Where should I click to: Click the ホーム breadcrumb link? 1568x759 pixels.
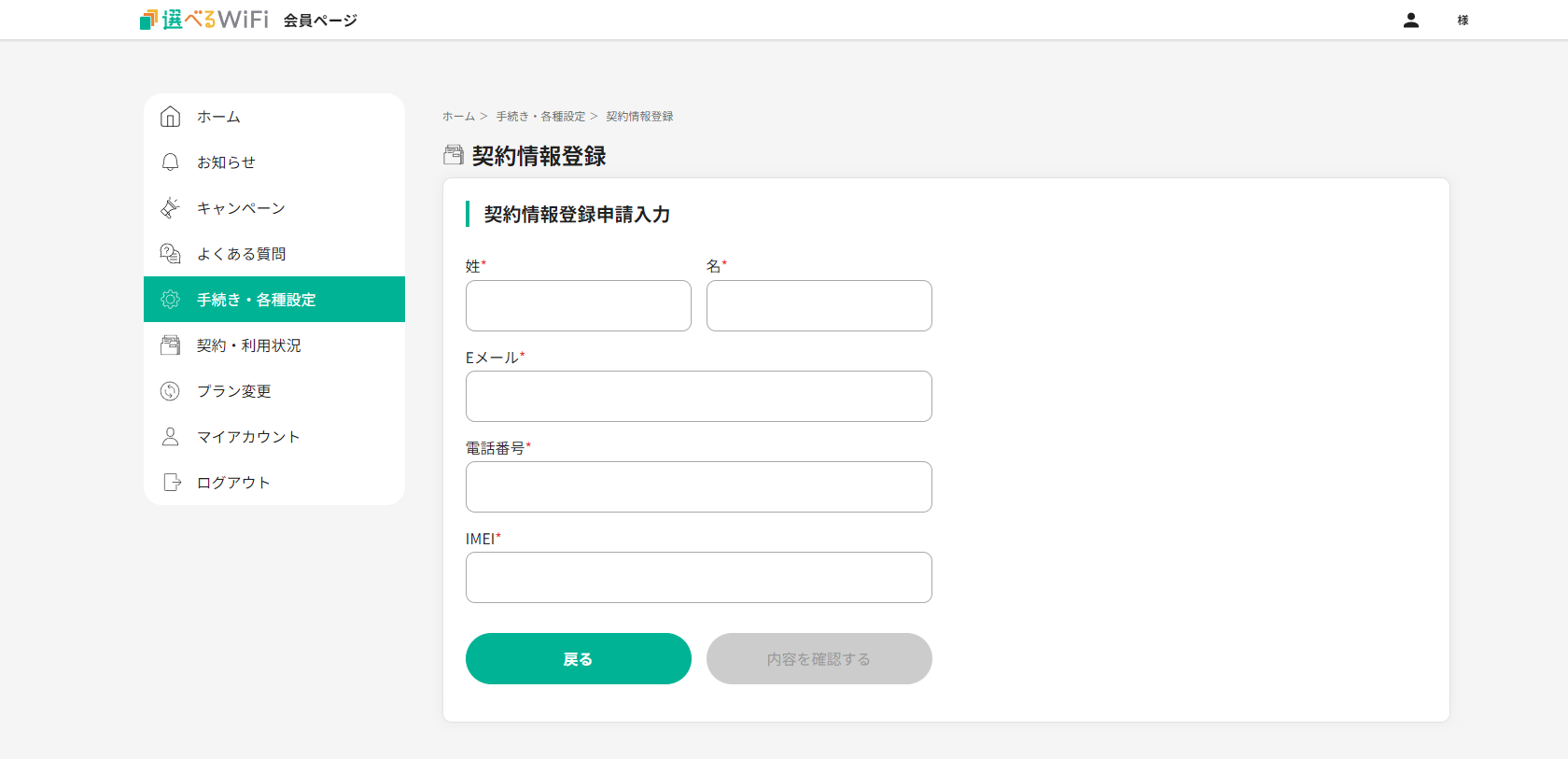[x=458, y=117]
